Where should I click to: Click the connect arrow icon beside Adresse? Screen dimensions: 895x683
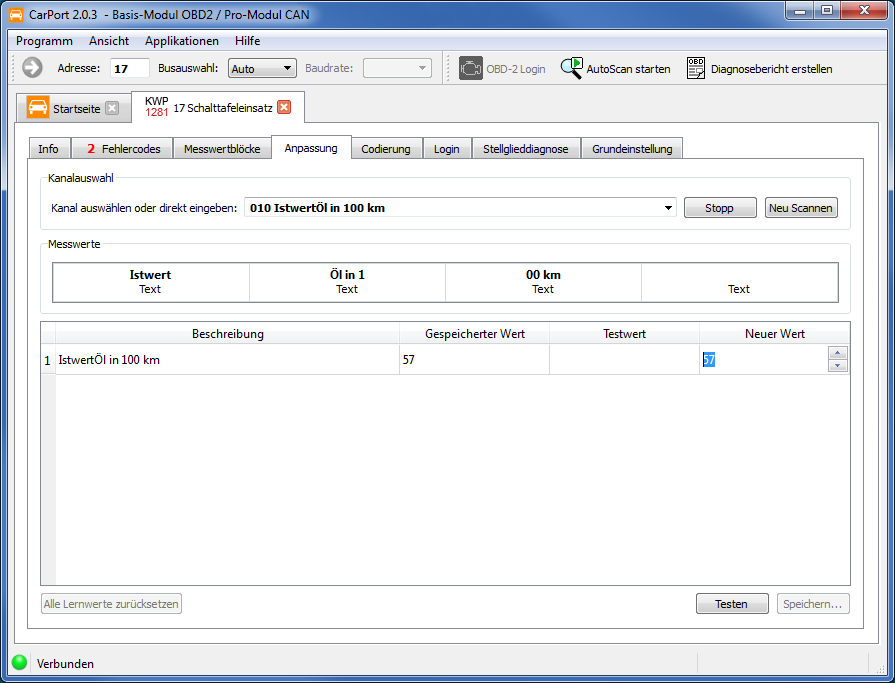click(x=33, y=68)
